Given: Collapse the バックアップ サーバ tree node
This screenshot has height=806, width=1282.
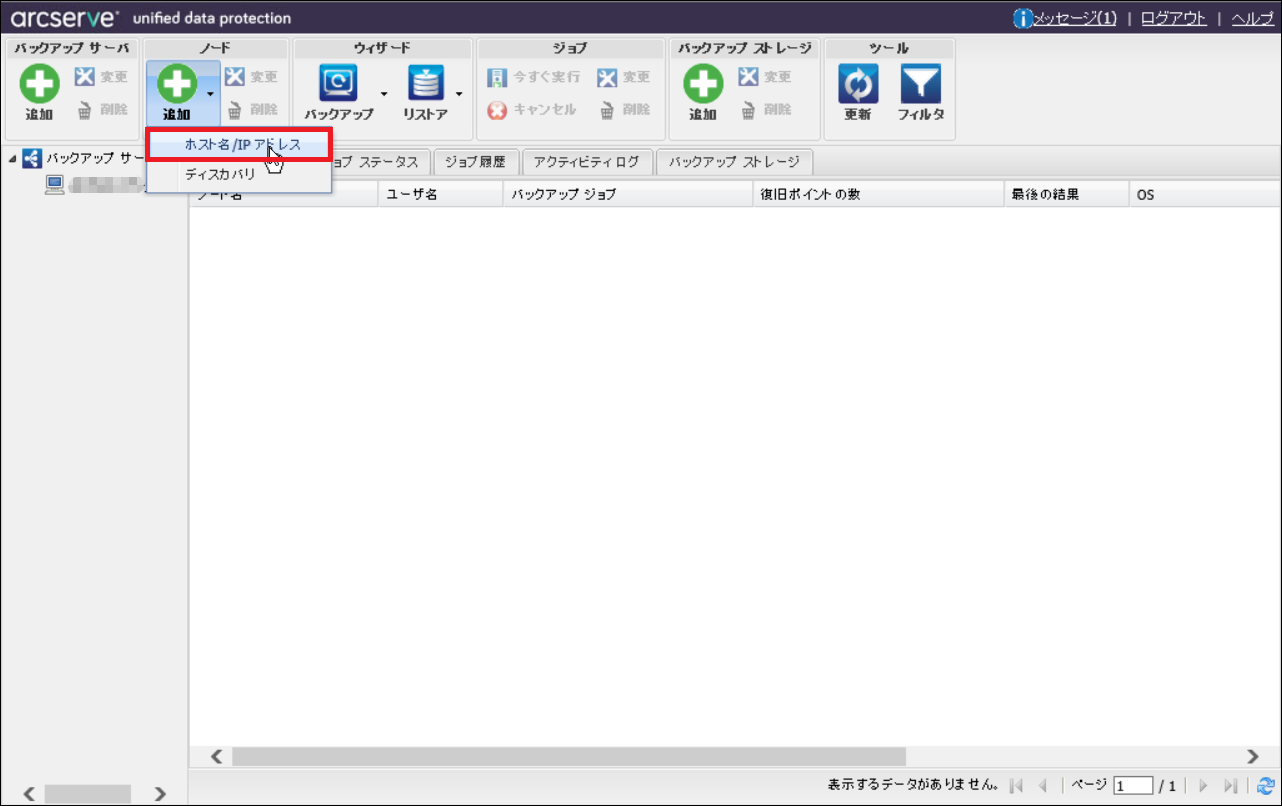Looking at the screenshot, I should (x=12, y=159).
